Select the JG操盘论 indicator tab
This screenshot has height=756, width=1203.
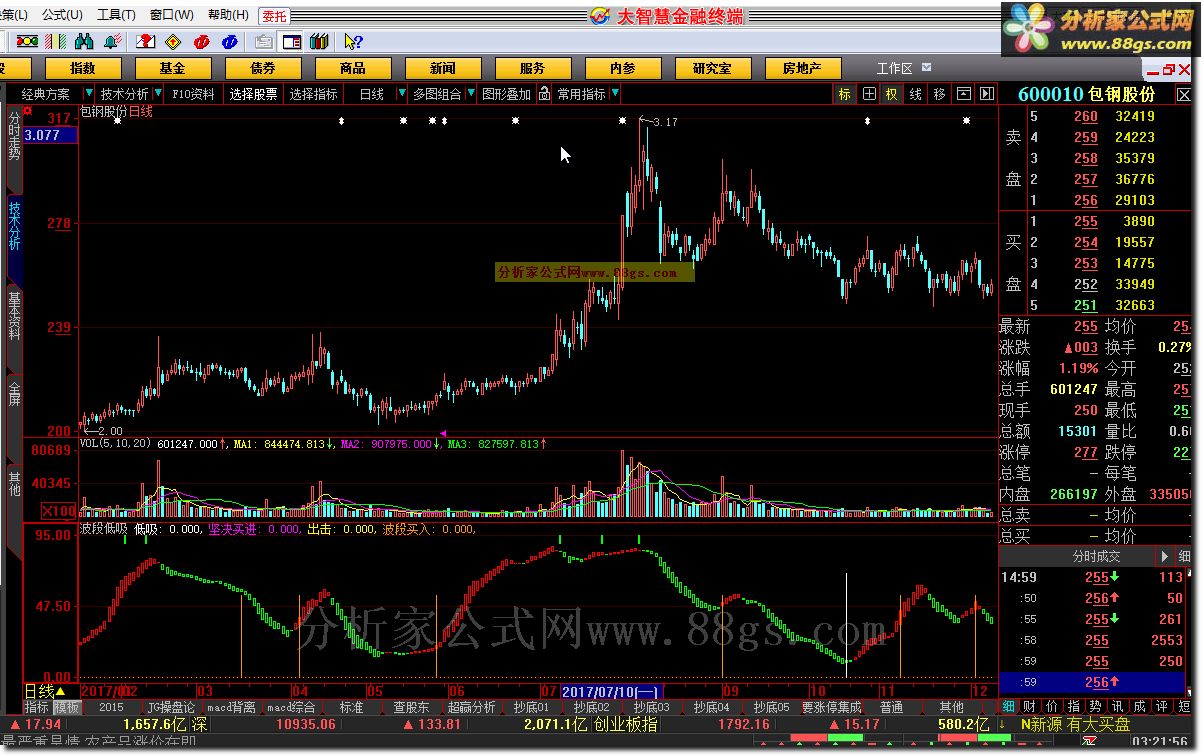coord(171,706)
